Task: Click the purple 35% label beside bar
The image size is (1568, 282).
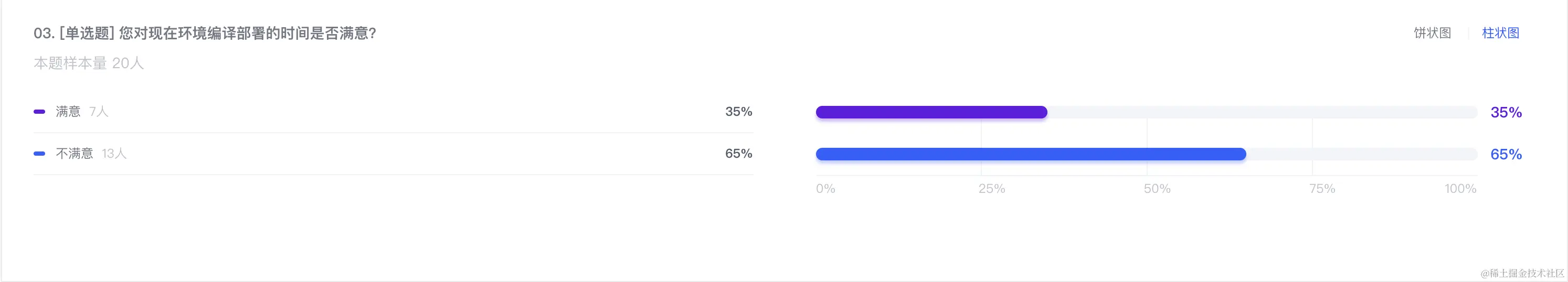Action: pyautogui.click(x=1506, y=113)
